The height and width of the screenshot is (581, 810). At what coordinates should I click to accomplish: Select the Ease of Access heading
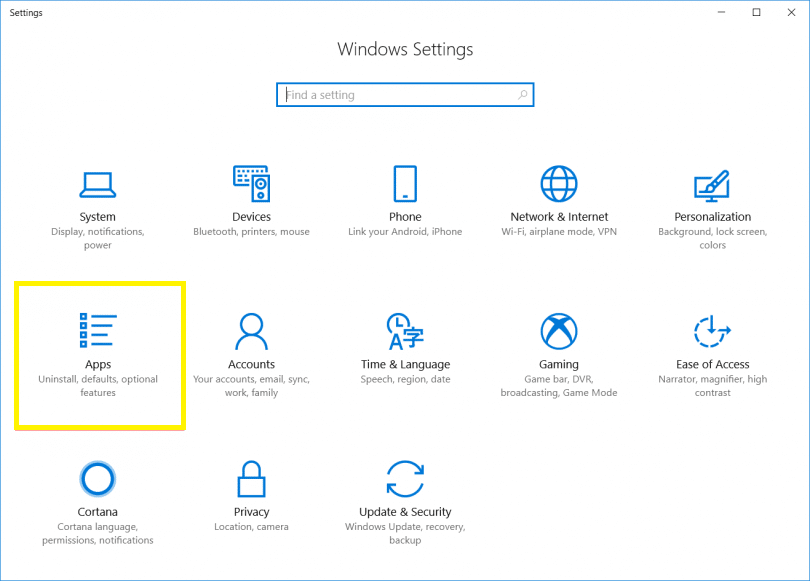(x=712, y=365)
